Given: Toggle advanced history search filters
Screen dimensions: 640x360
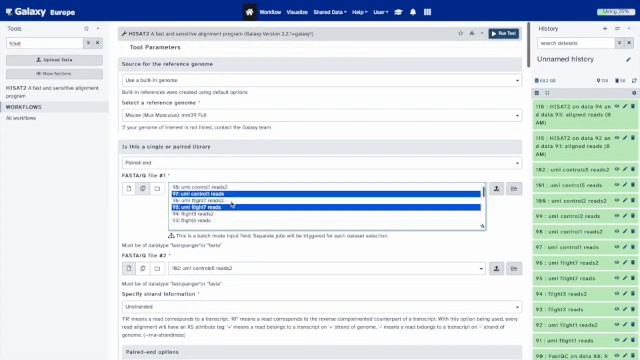Looking at the screenshot, I should (x=619, y=43).
